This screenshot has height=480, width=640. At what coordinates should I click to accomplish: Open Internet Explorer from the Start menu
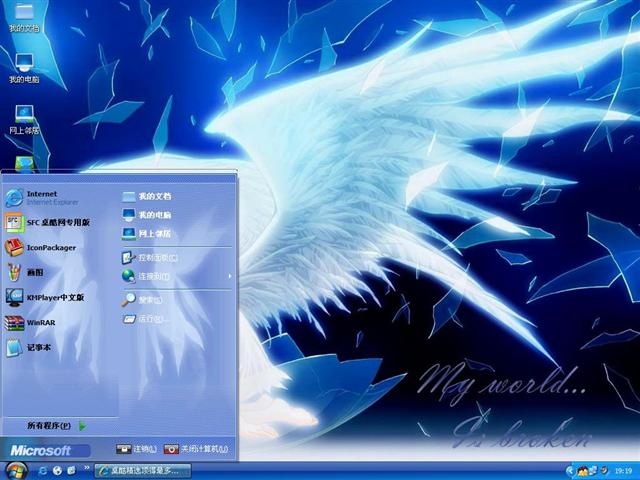(43, 198)
